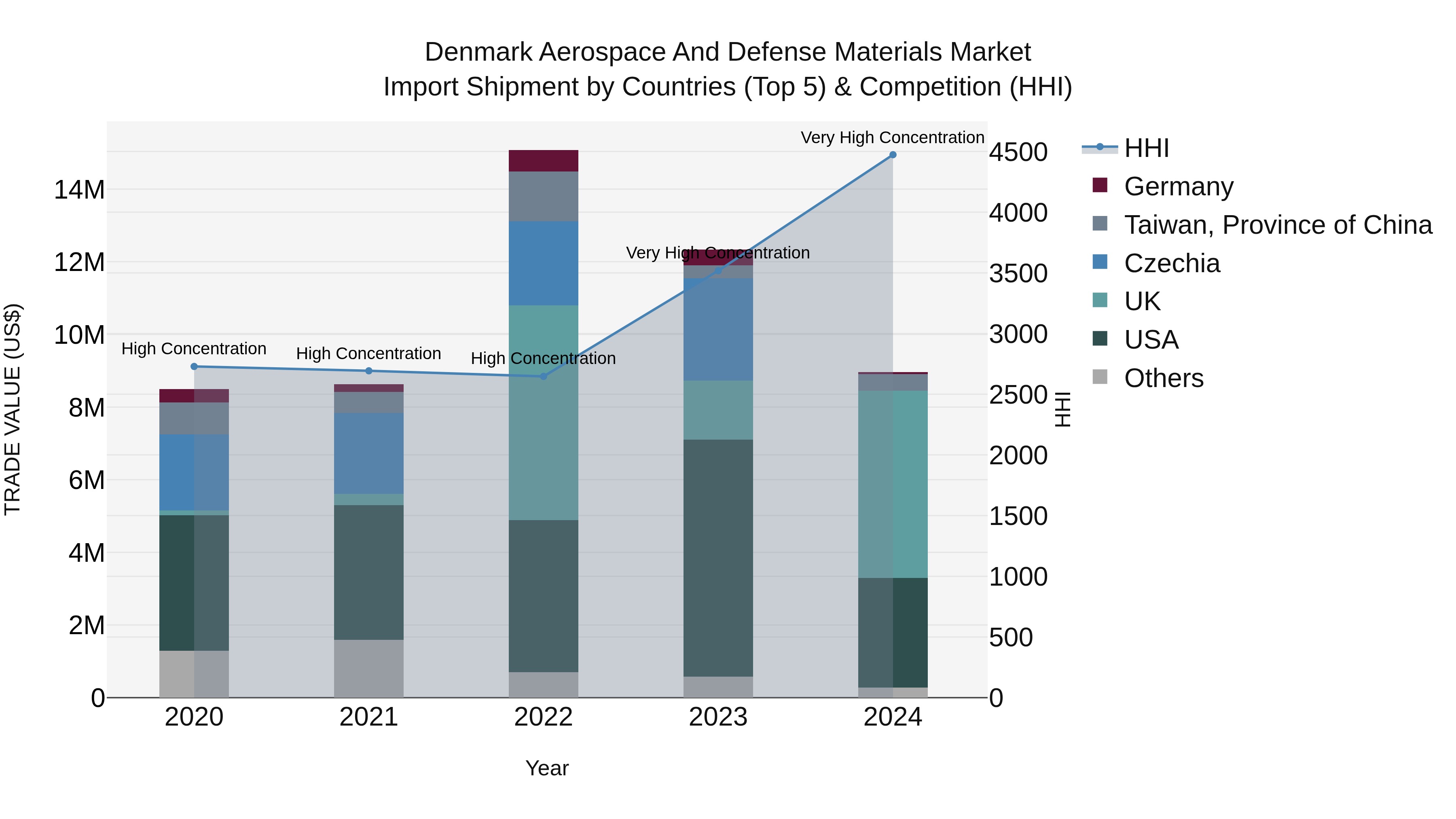Click the chart title 'Denmark Aerospace And Defense Materials Market'
Viewport: 1456px width, 819px height.
coord(728,52)
